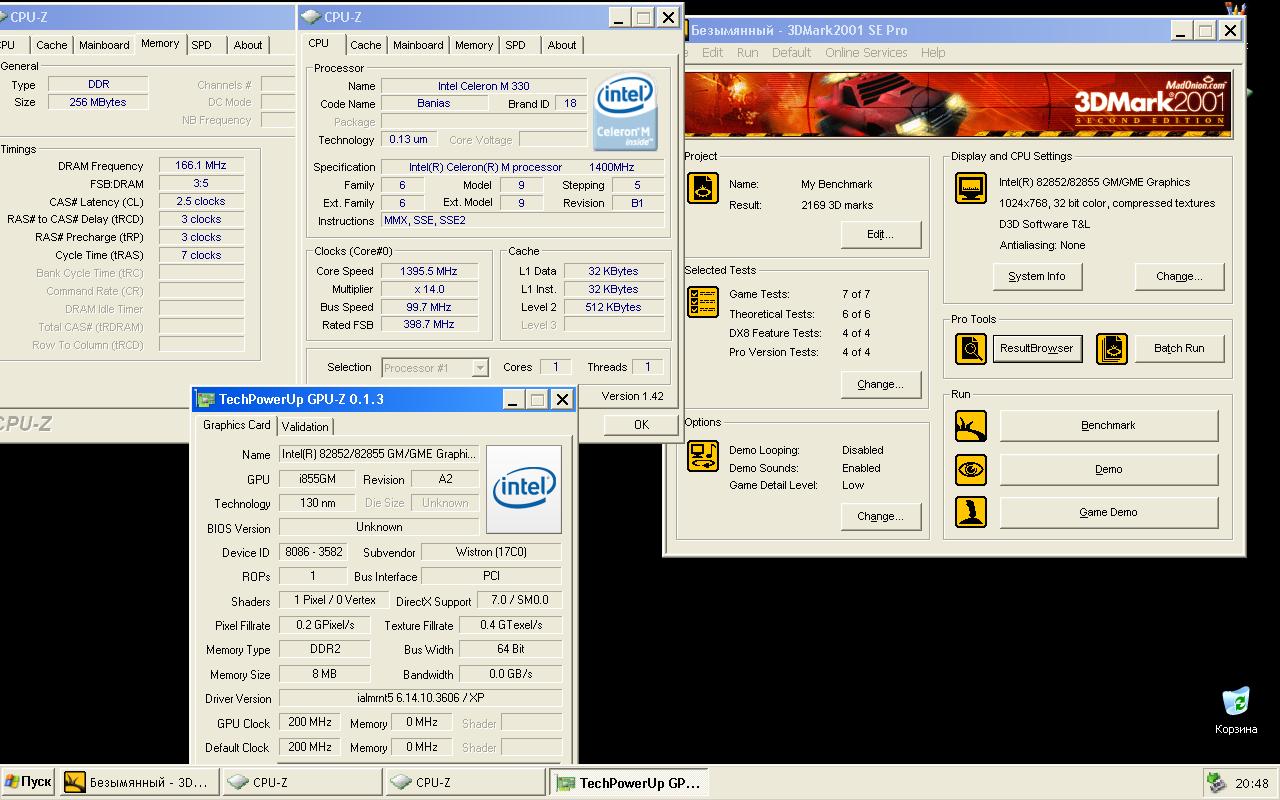The image size is (1280, 800).
Task: Click the ResultBrowser magnifier icon
Action: coord(971,348)
